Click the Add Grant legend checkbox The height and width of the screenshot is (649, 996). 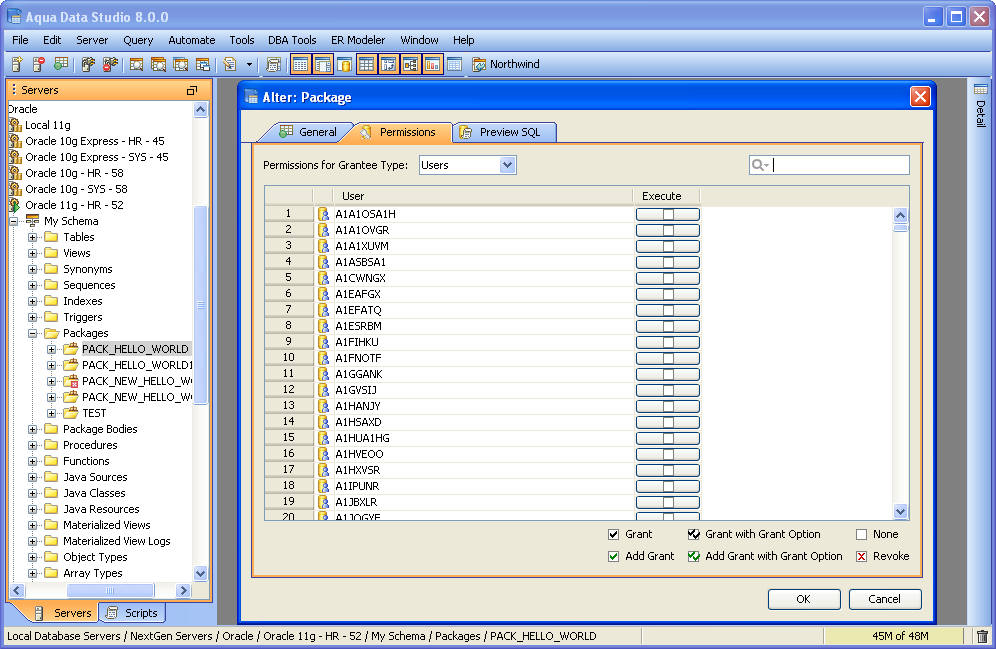(x=613, y=556)
